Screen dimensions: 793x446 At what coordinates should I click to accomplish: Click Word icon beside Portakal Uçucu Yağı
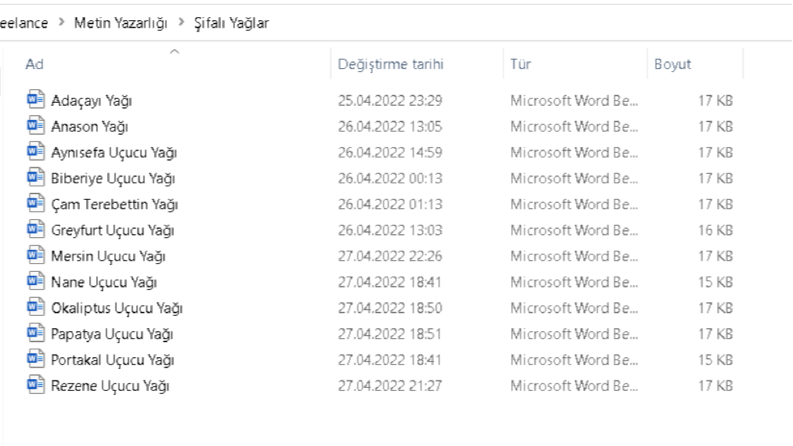[x=35, y=359]
